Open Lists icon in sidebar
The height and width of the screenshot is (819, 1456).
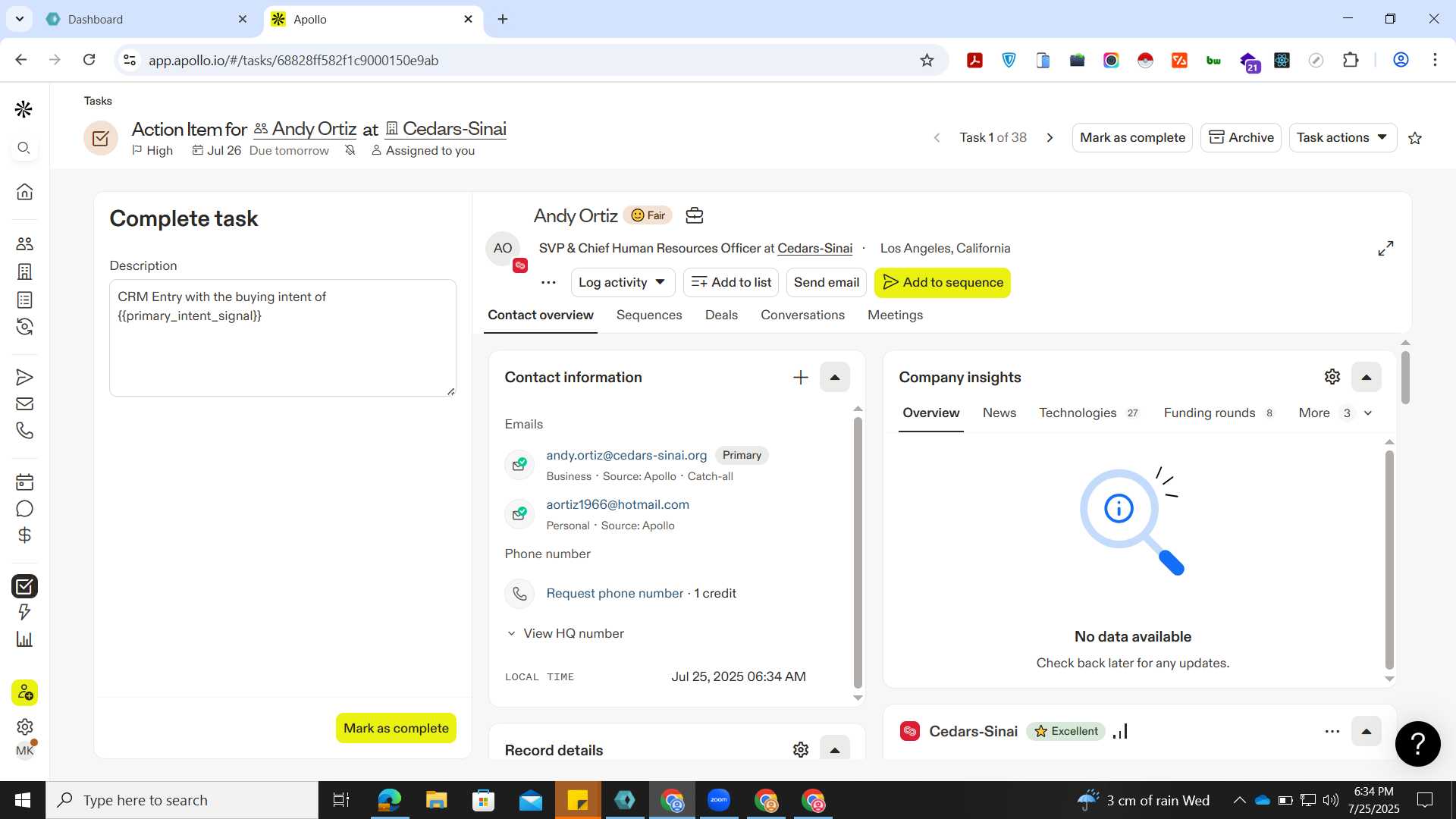pos(24,300)
